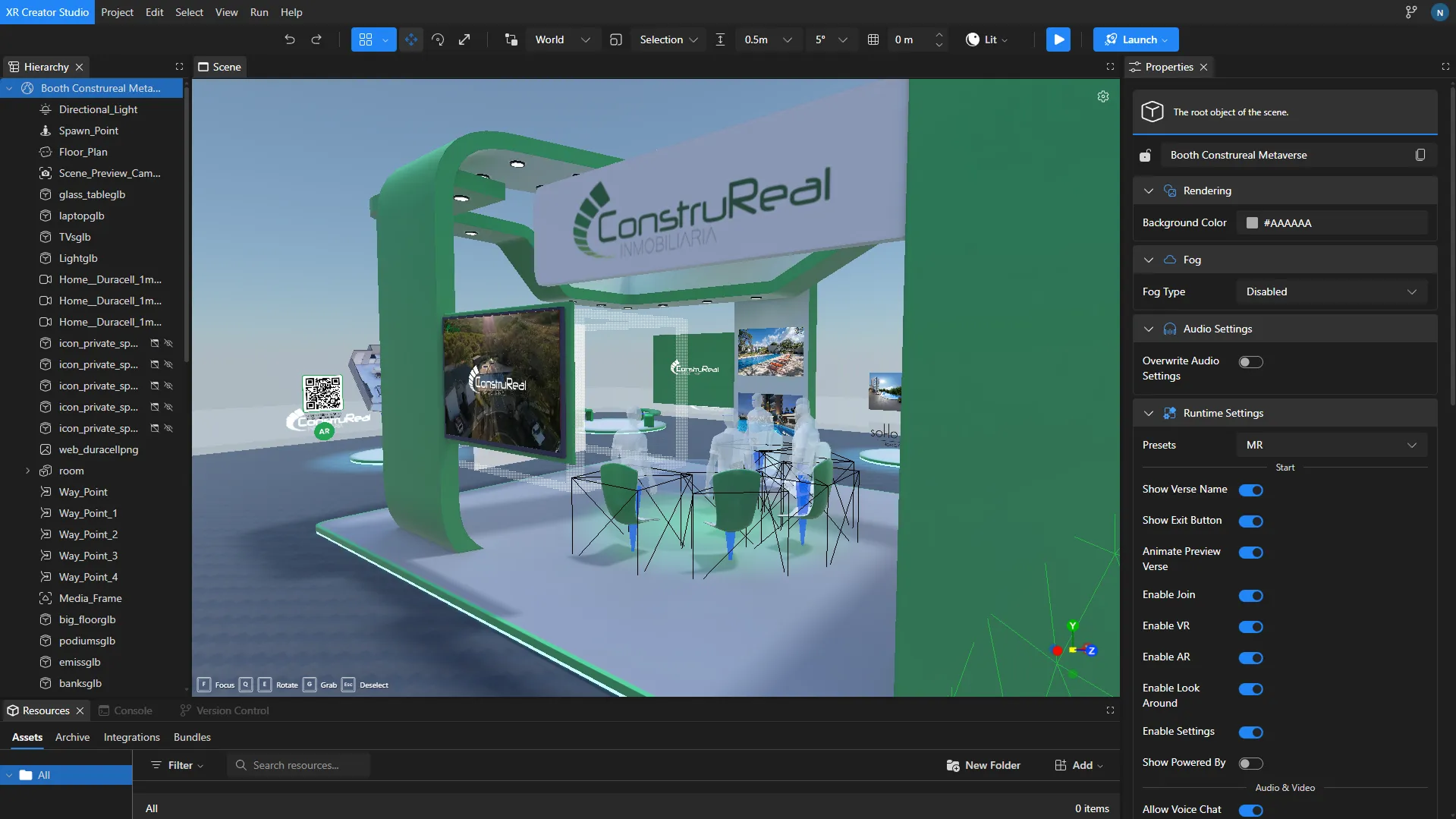Screen dimensions: 1456x819
Task: Click the lock icon beside scene name
Action: pyautogui.click(x=1146, y=156)
